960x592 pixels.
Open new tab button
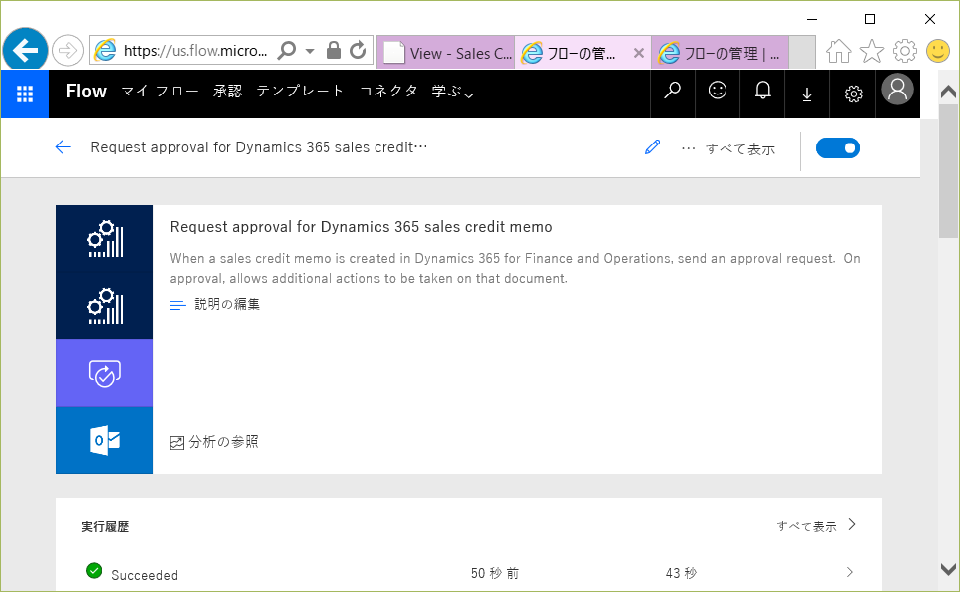click(x=802, y=53)
